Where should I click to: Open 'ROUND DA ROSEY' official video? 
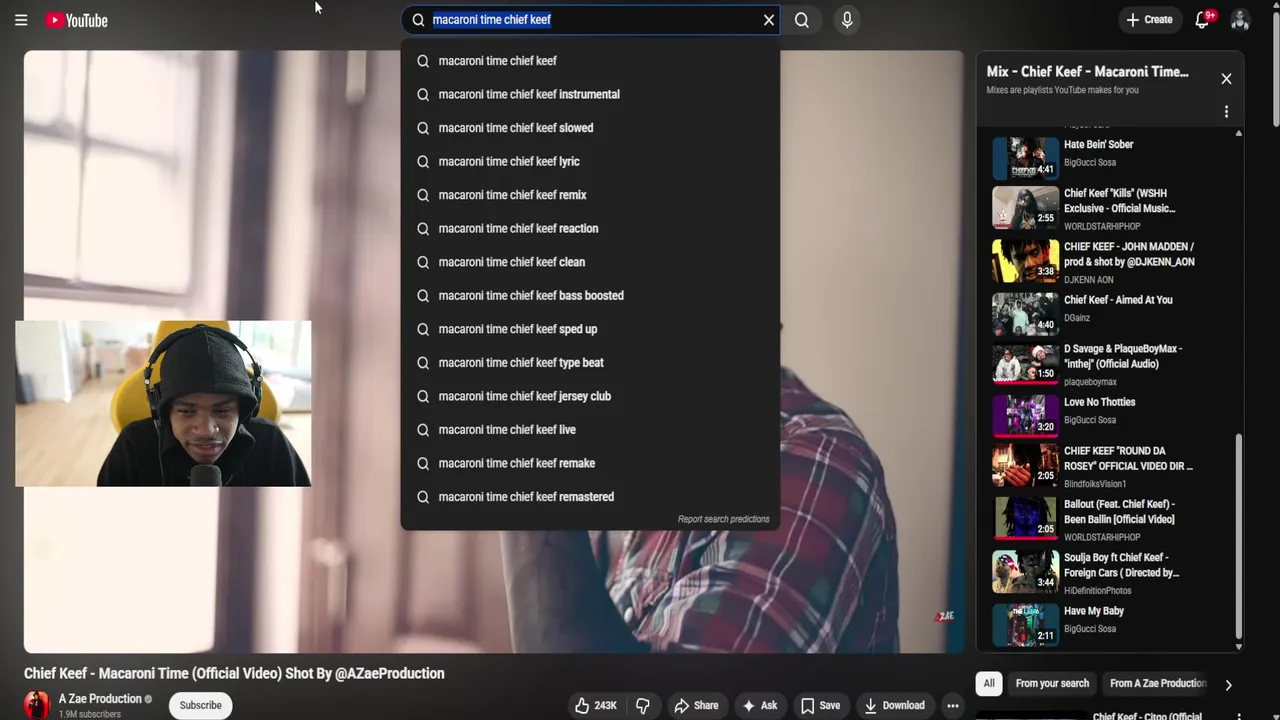pos(1108,466)
